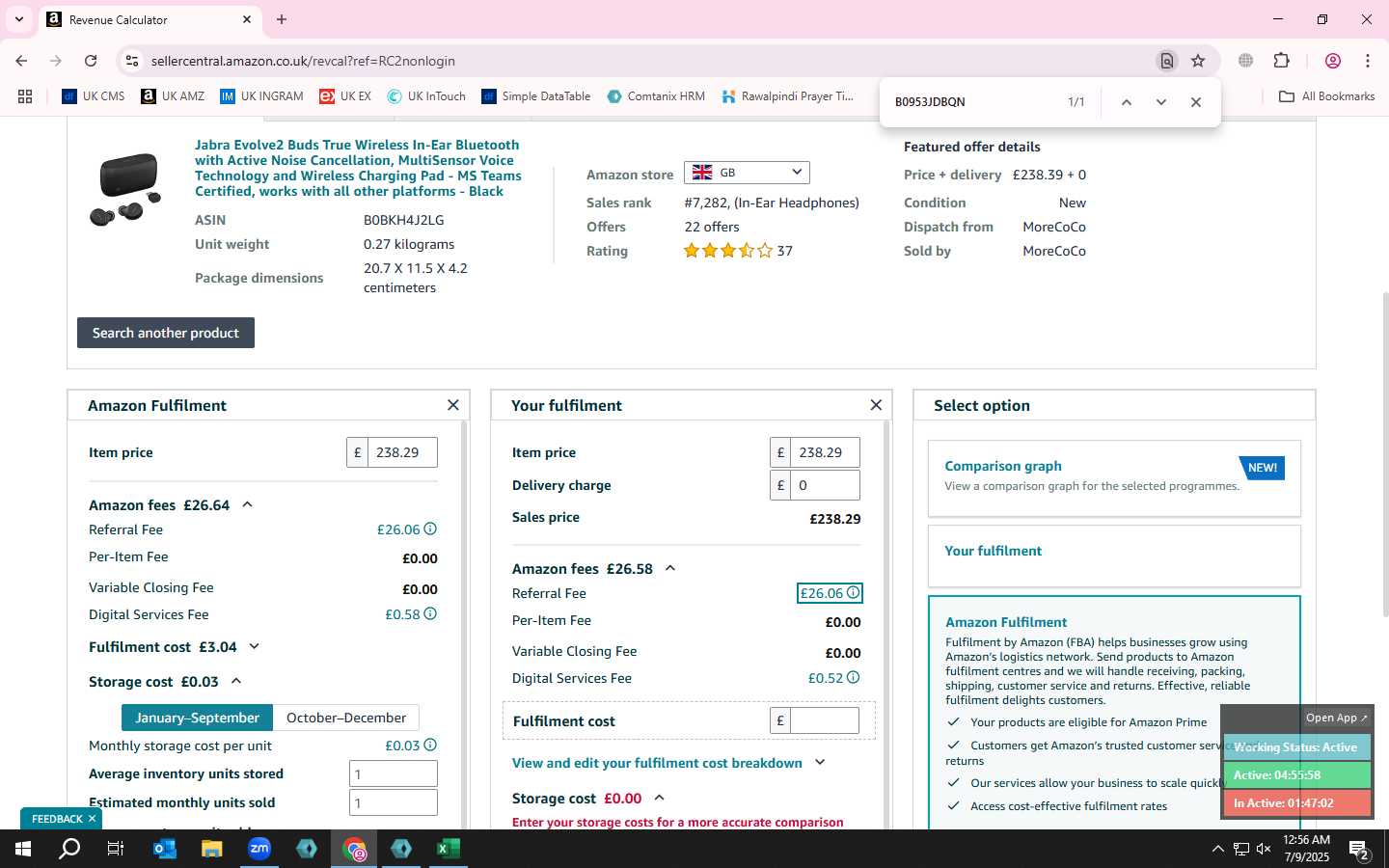Switch to the Revenue Calculator tab

coord(150,19)
